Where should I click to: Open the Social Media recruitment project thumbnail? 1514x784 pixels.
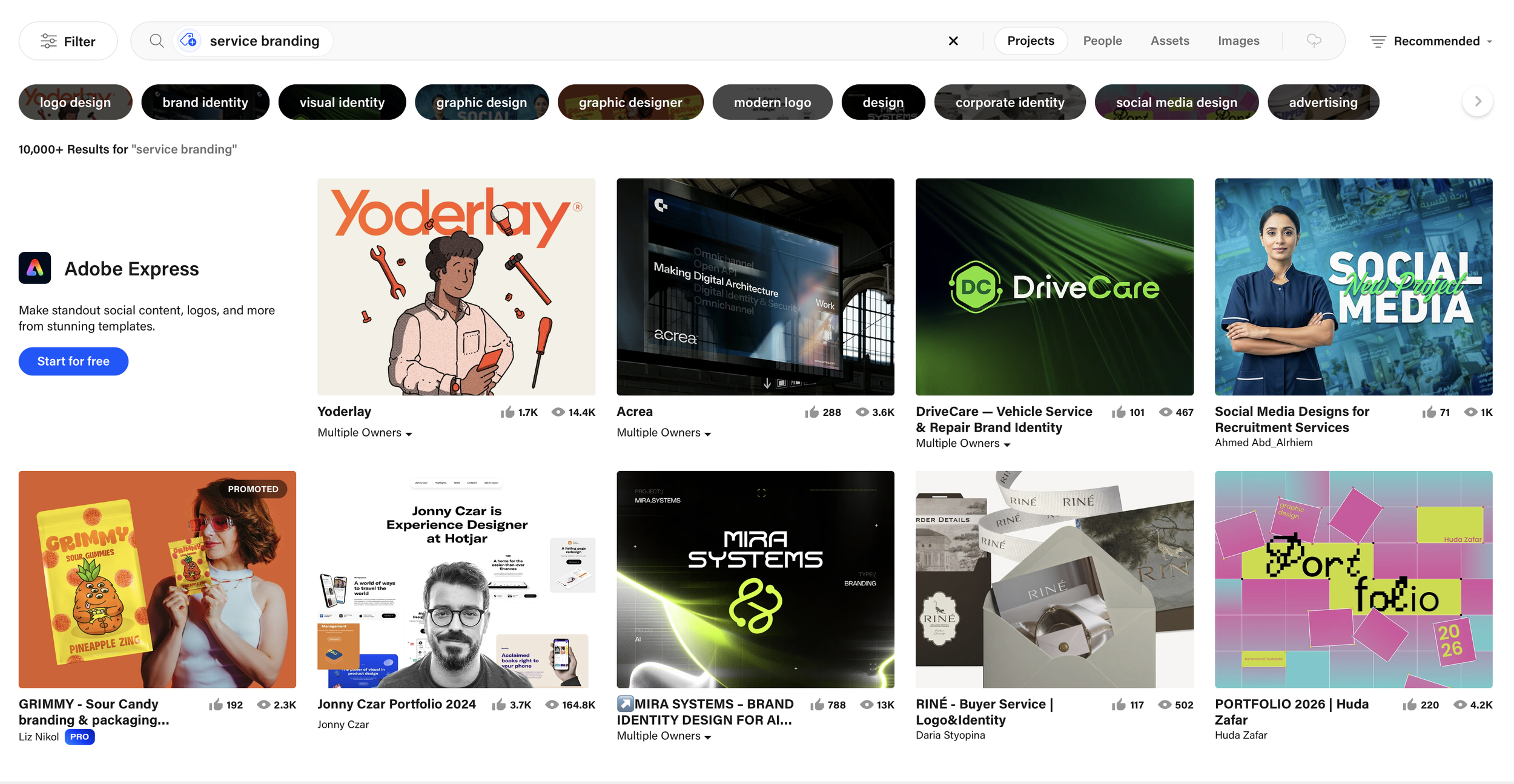[x=1354, y=287]
